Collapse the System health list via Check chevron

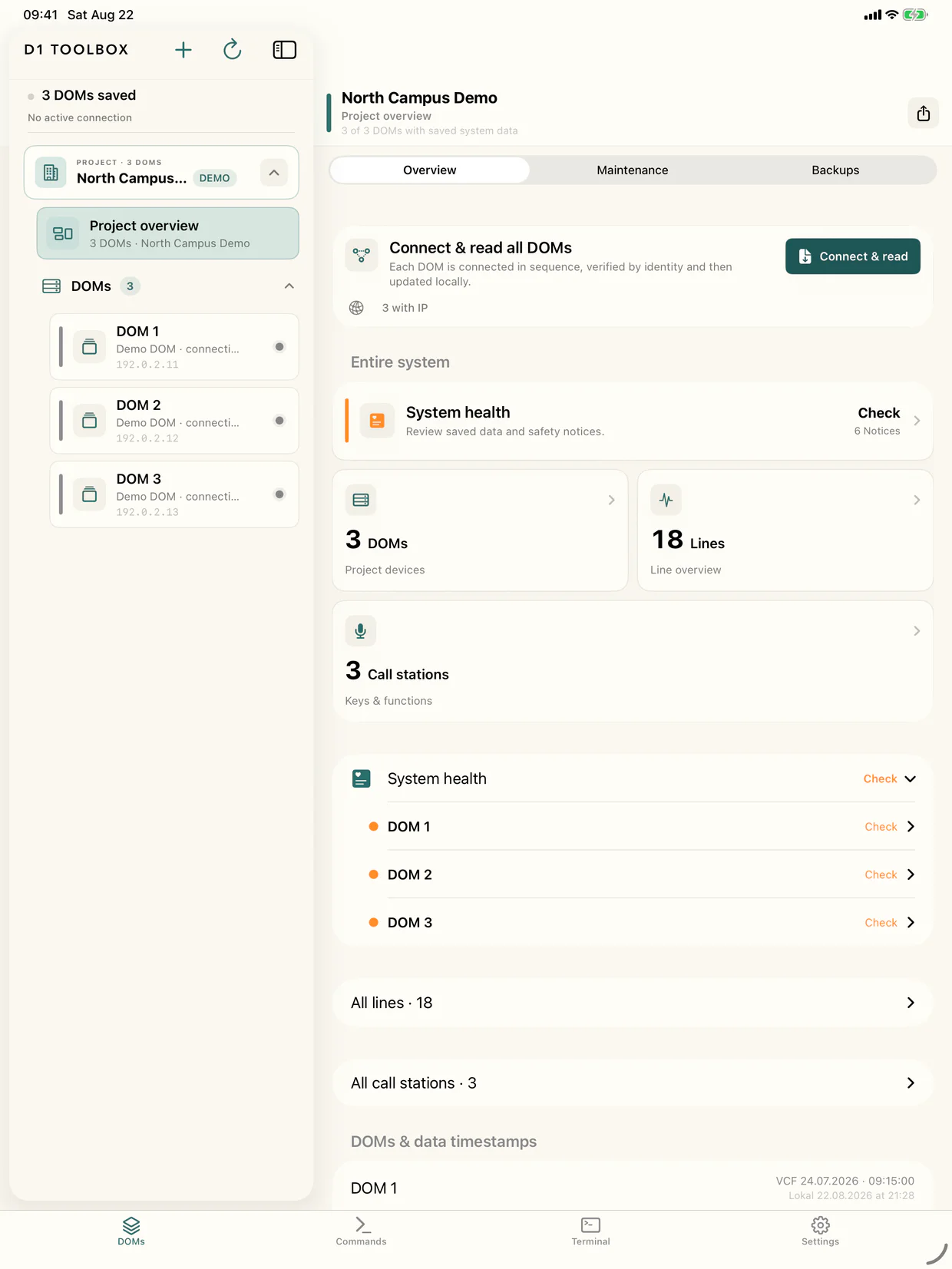[910, 778]
